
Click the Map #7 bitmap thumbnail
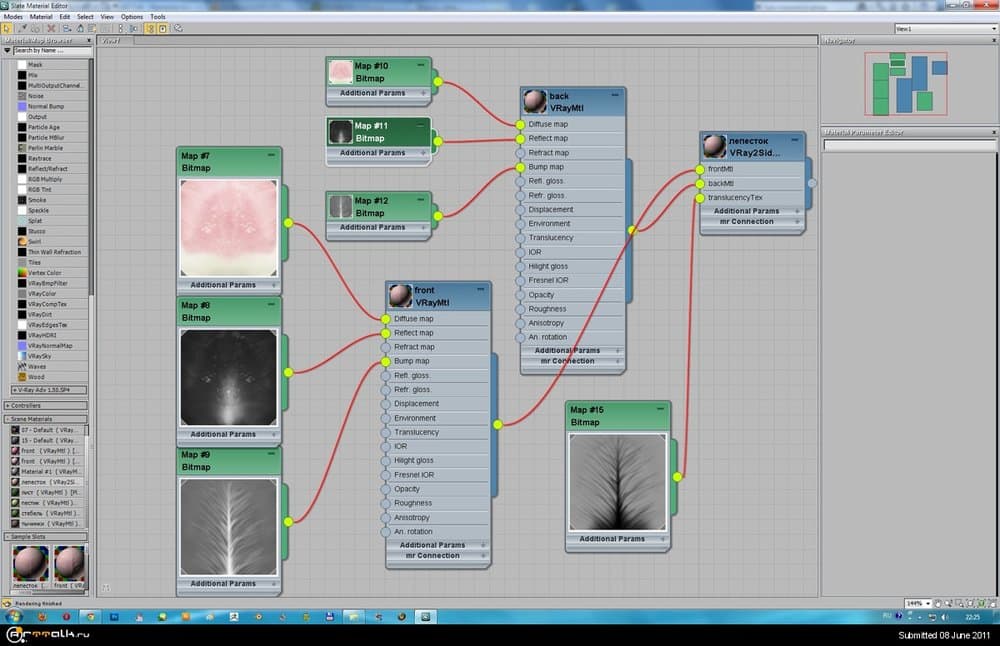point(229,227)
